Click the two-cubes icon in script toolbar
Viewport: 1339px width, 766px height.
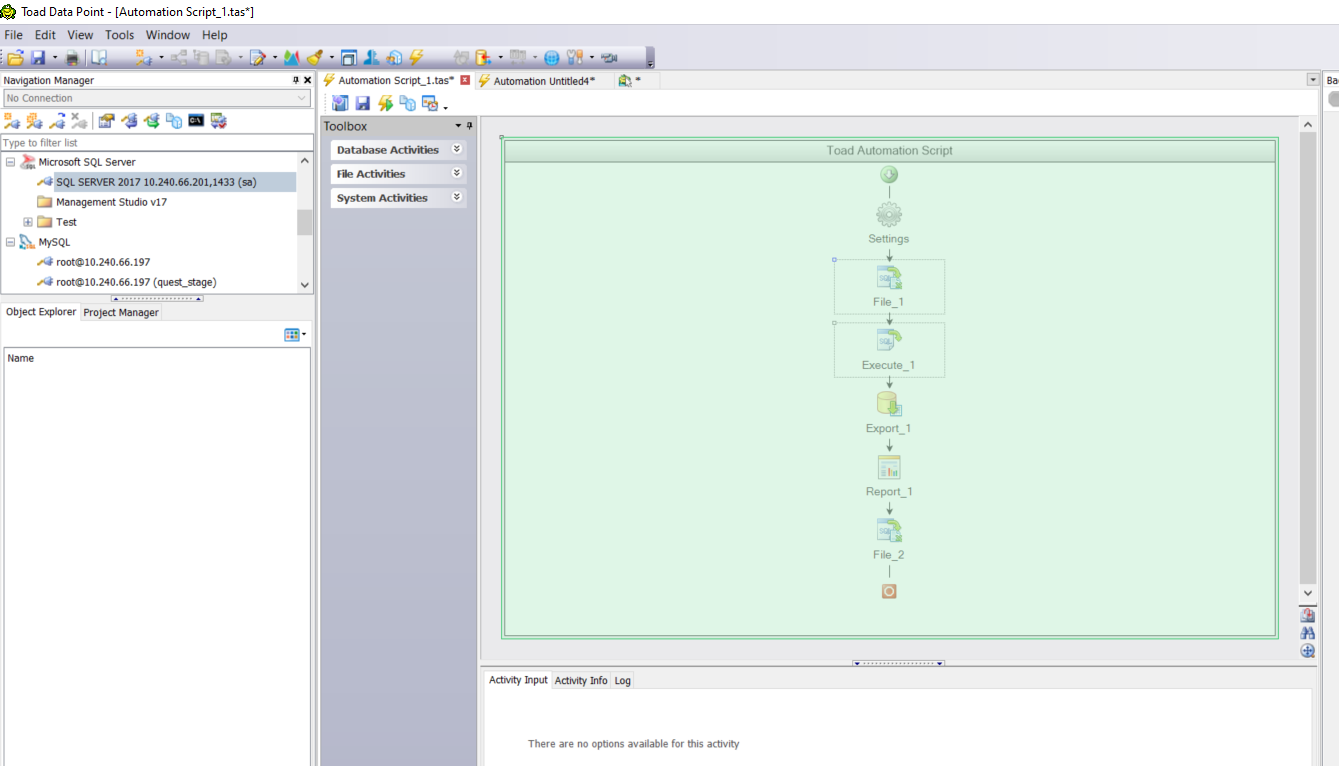[x=407, y=103]
